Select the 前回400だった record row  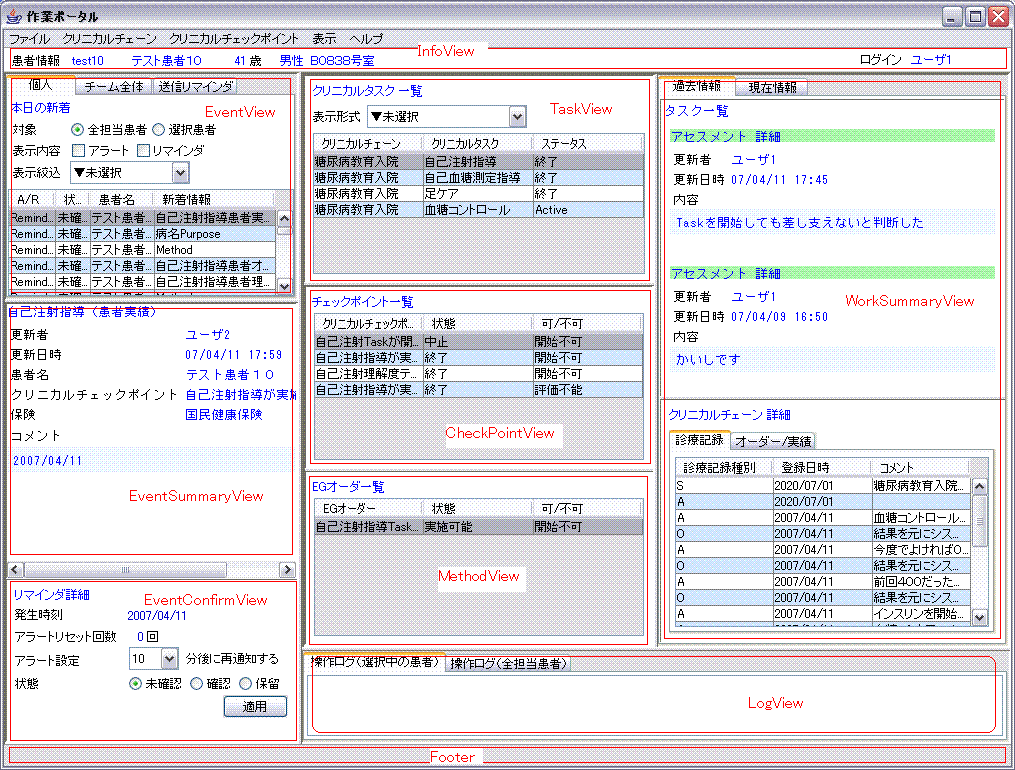(823, 582)
